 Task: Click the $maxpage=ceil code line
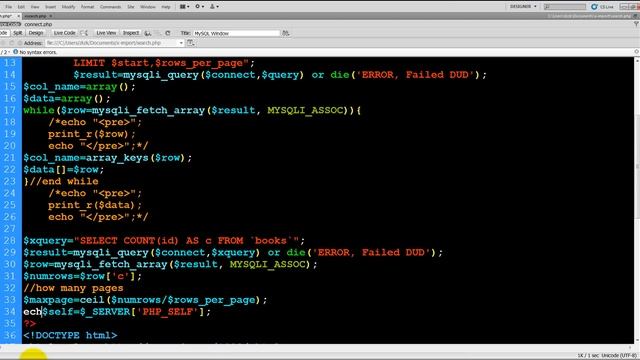[145, 300]
